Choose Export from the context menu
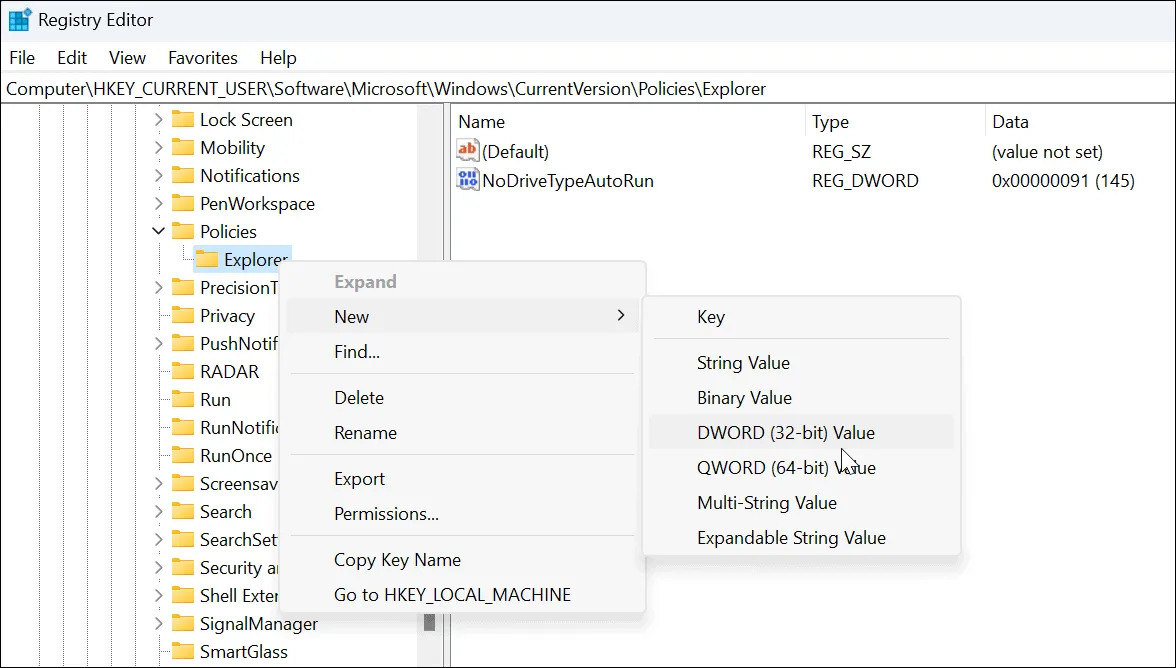Viewport: 1176px width, 668px height. pyautogui.click(x=462, y=478)
